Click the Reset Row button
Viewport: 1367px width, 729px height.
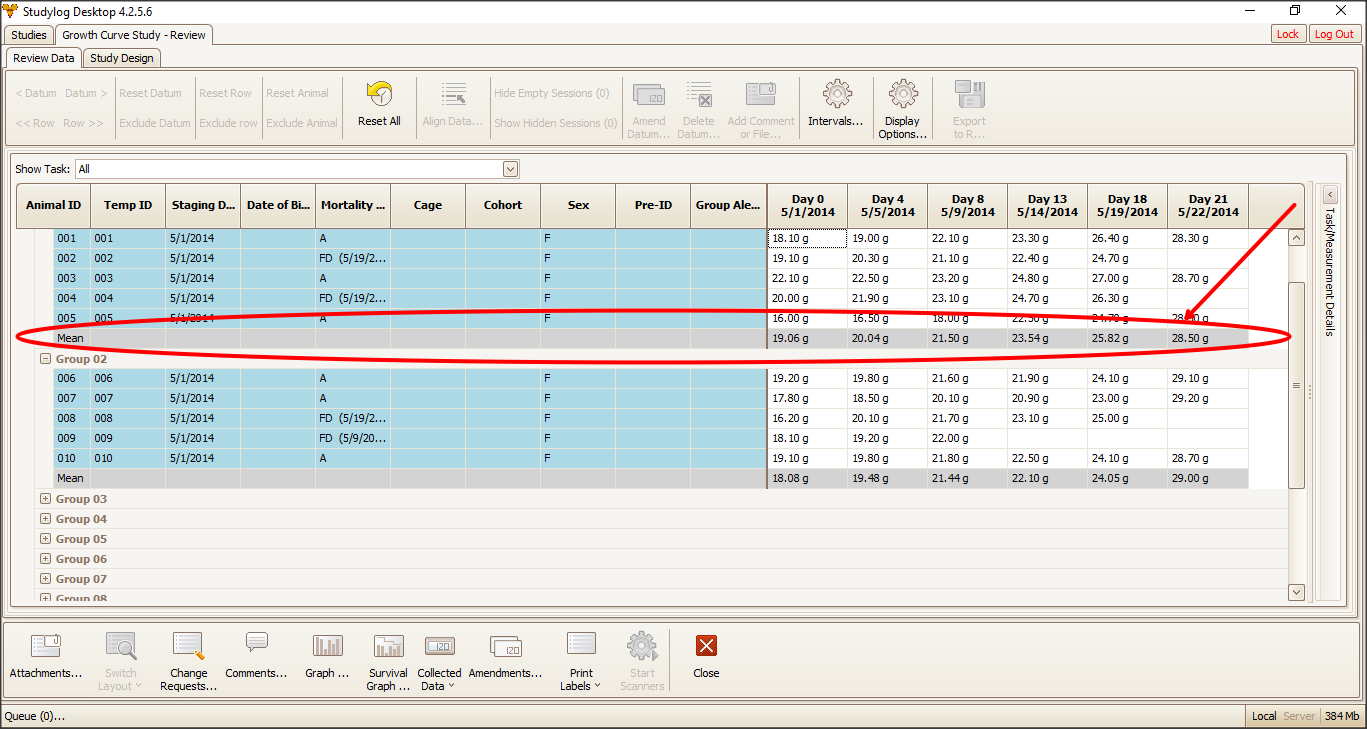coord(225,93)
